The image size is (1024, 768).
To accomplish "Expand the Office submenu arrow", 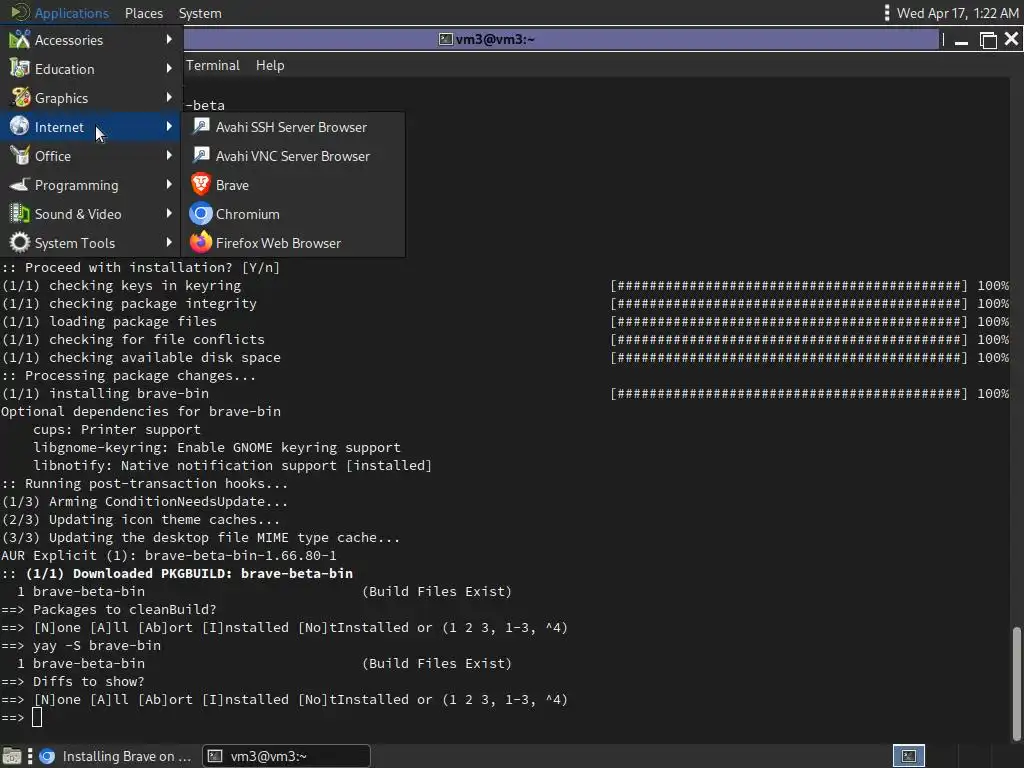I will point(169,155).
